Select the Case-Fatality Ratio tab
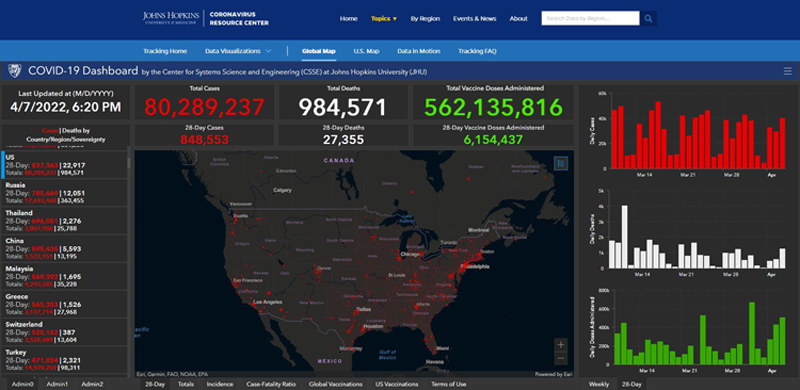 (271, 384)
